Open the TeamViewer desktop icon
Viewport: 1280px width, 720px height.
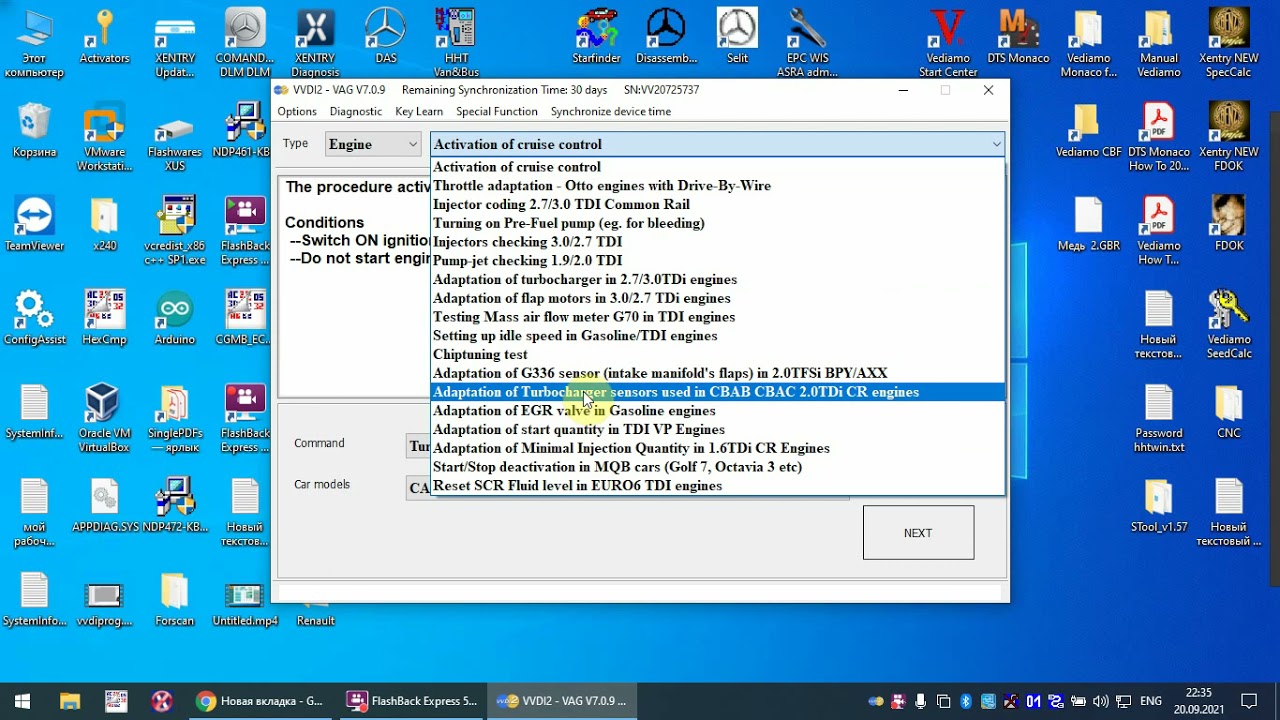click(x=34, y=224)
